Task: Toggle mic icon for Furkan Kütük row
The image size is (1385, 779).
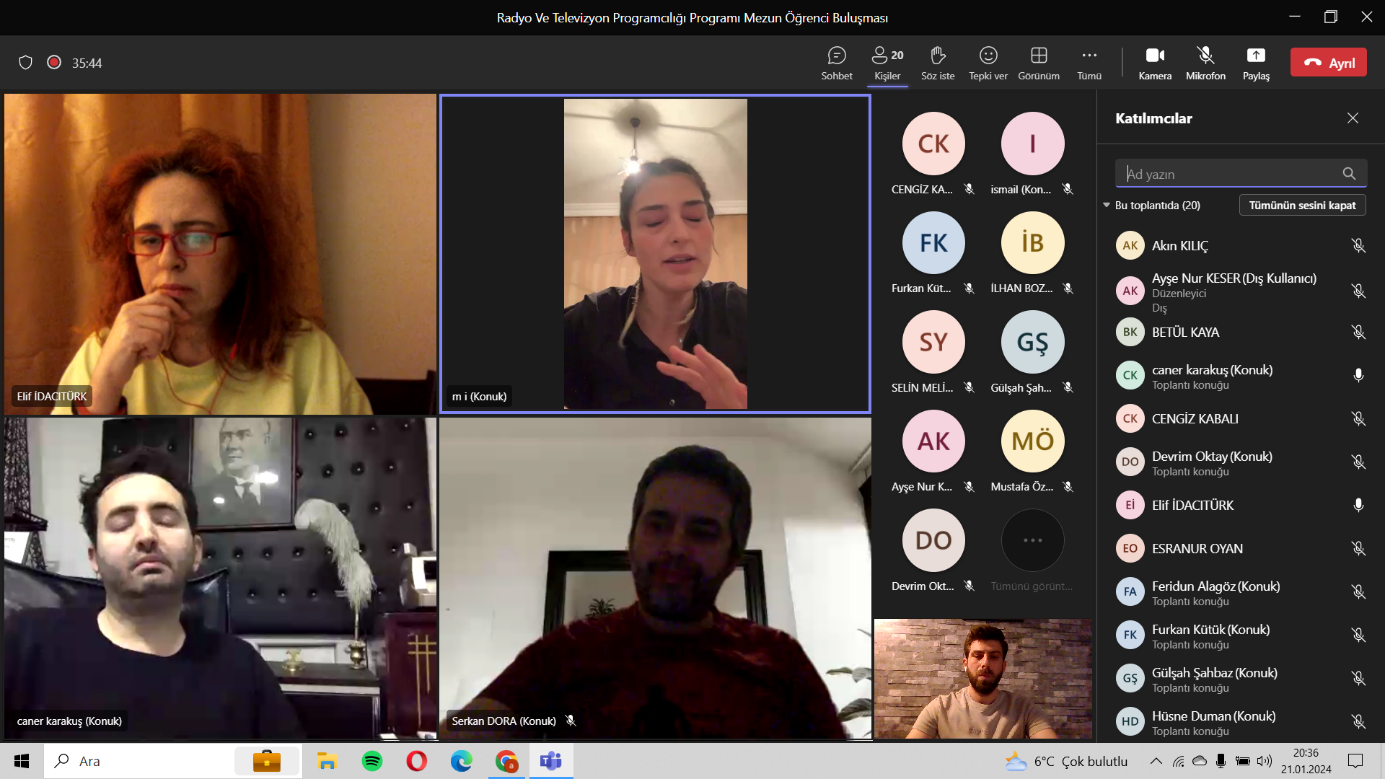Action: (1358, 635)
